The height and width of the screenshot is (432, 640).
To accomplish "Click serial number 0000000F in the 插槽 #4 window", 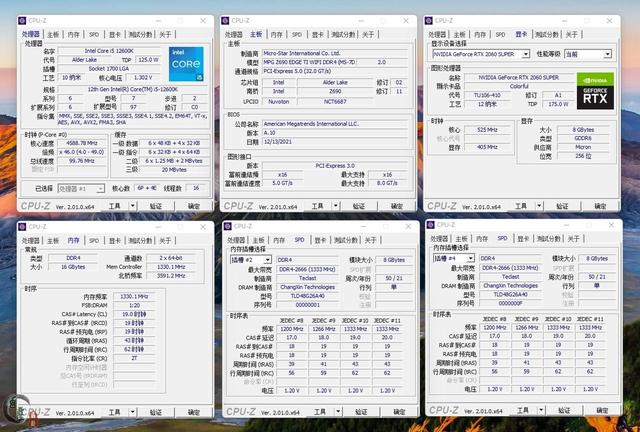I will pos(511,303).
